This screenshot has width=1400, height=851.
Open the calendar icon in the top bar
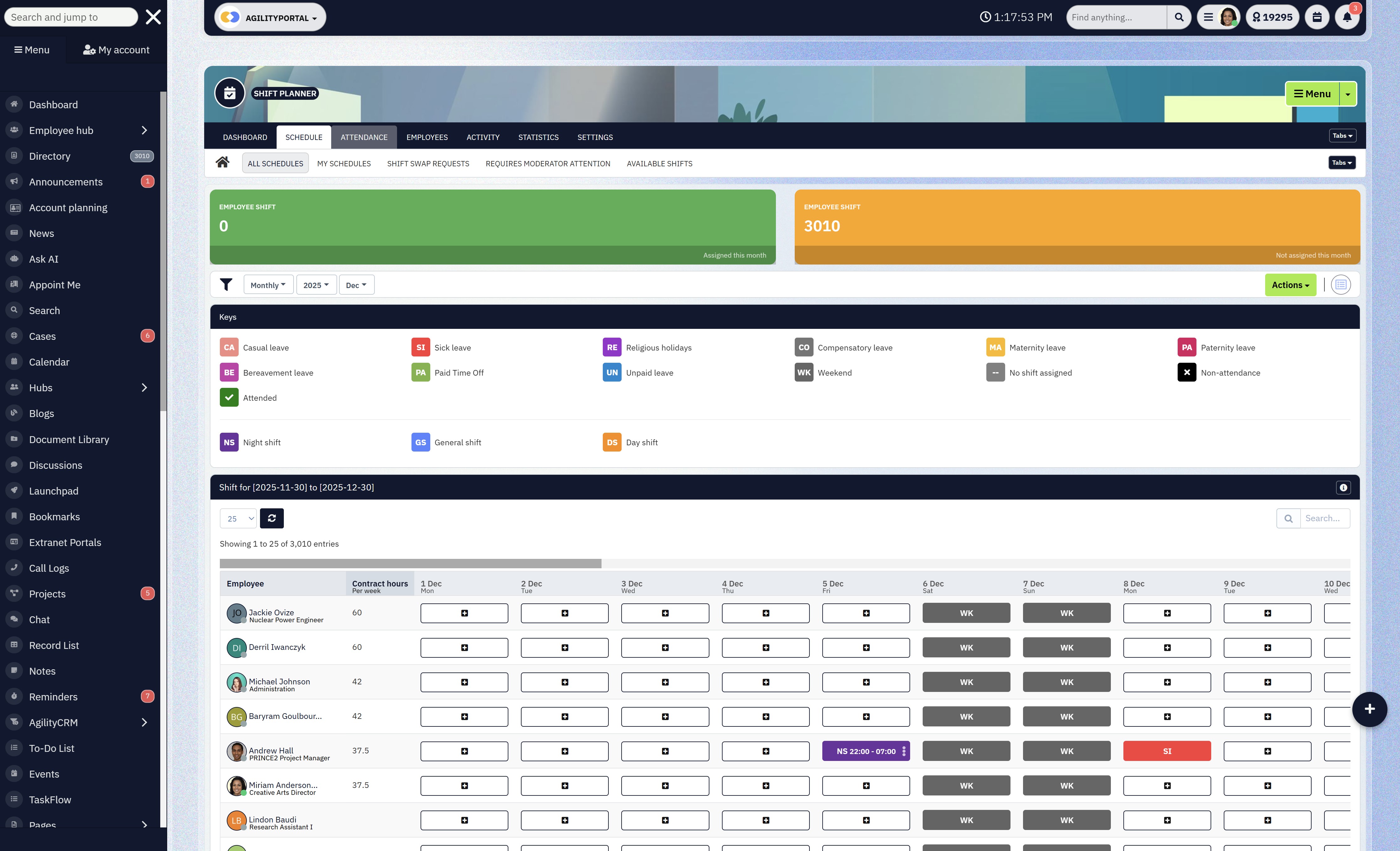pos(1317,17)
